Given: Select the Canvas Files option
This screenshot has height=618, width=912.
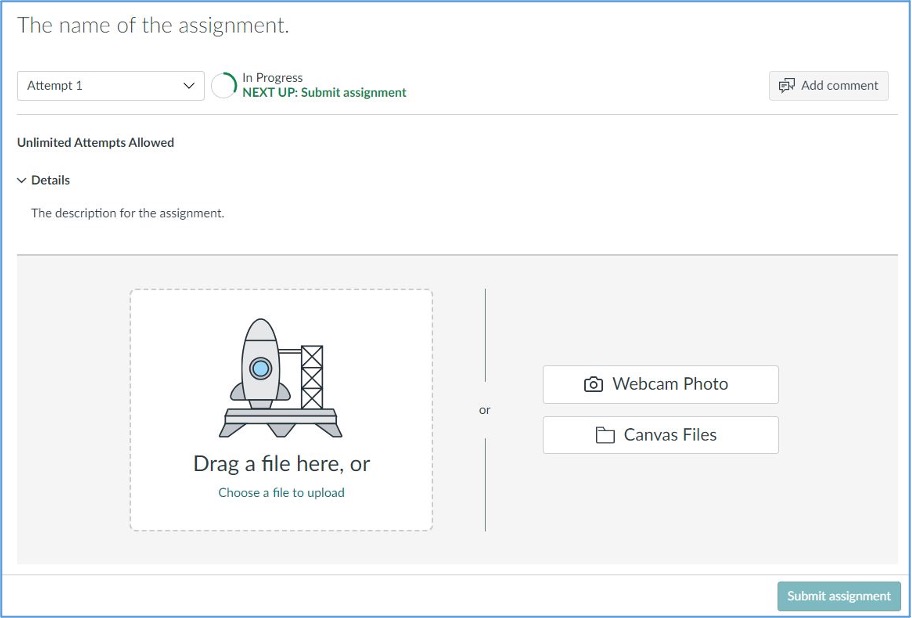Looking at the screenshot, I should click(x=661, y=435).
